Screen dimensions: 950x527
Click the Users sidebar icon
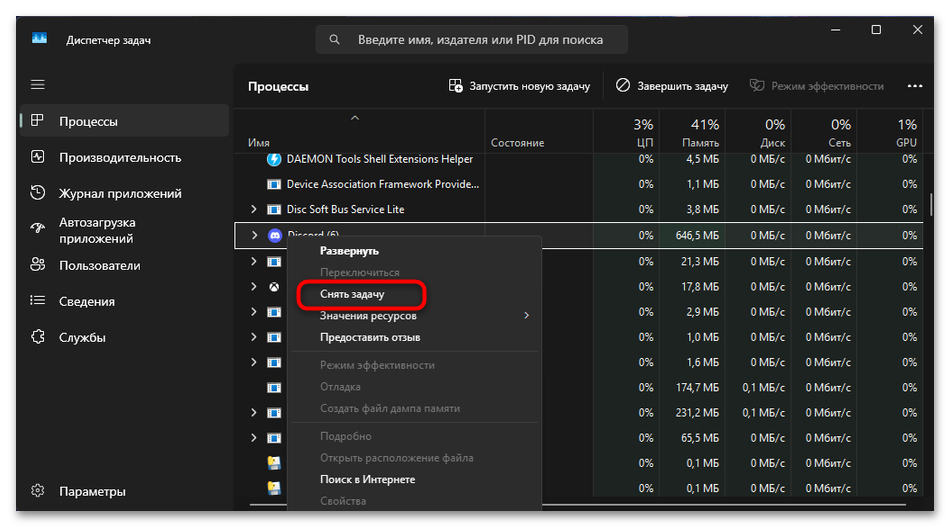tap(38, 265)
